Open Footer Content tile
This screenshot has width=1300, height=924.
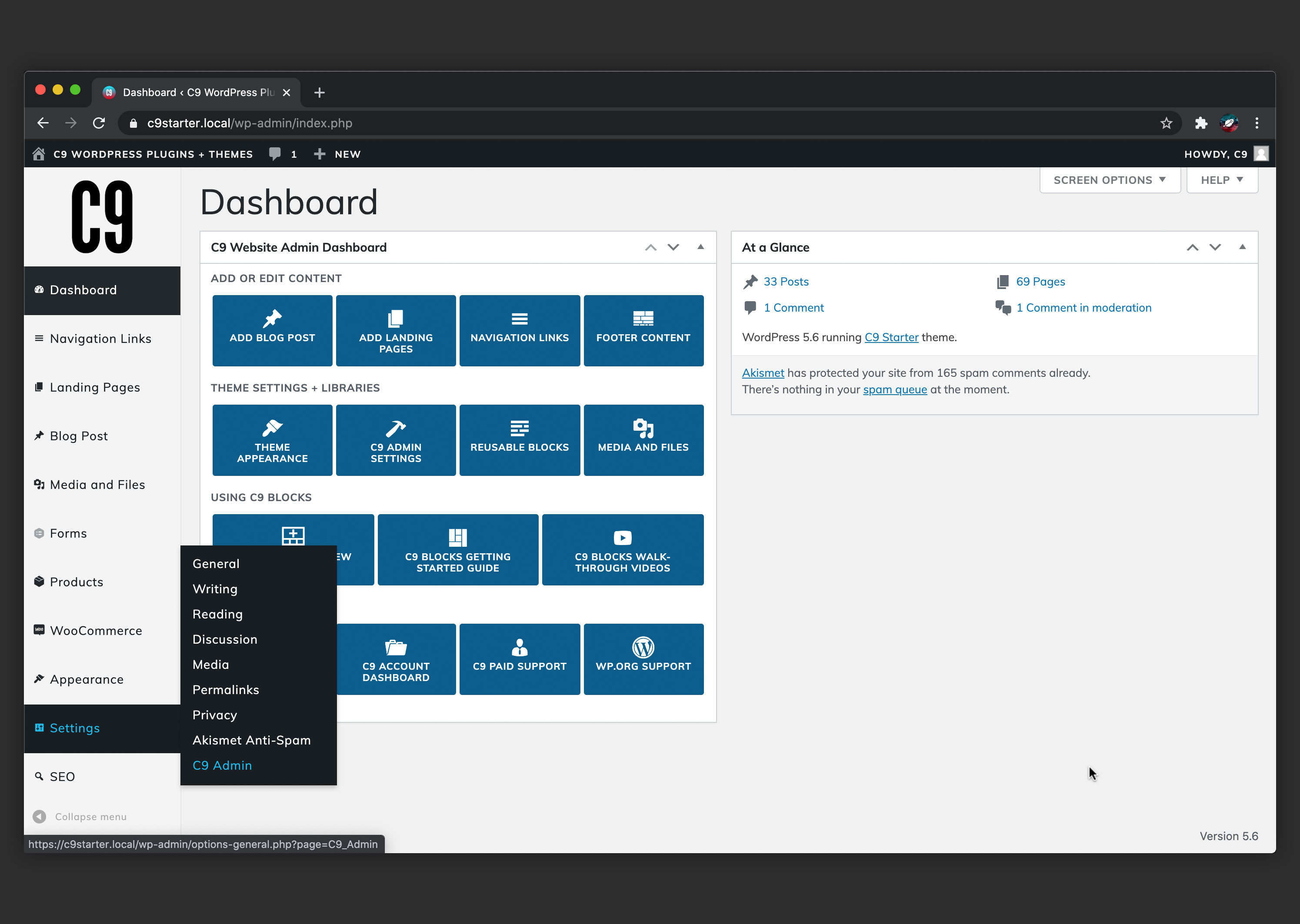click(644, 331)
